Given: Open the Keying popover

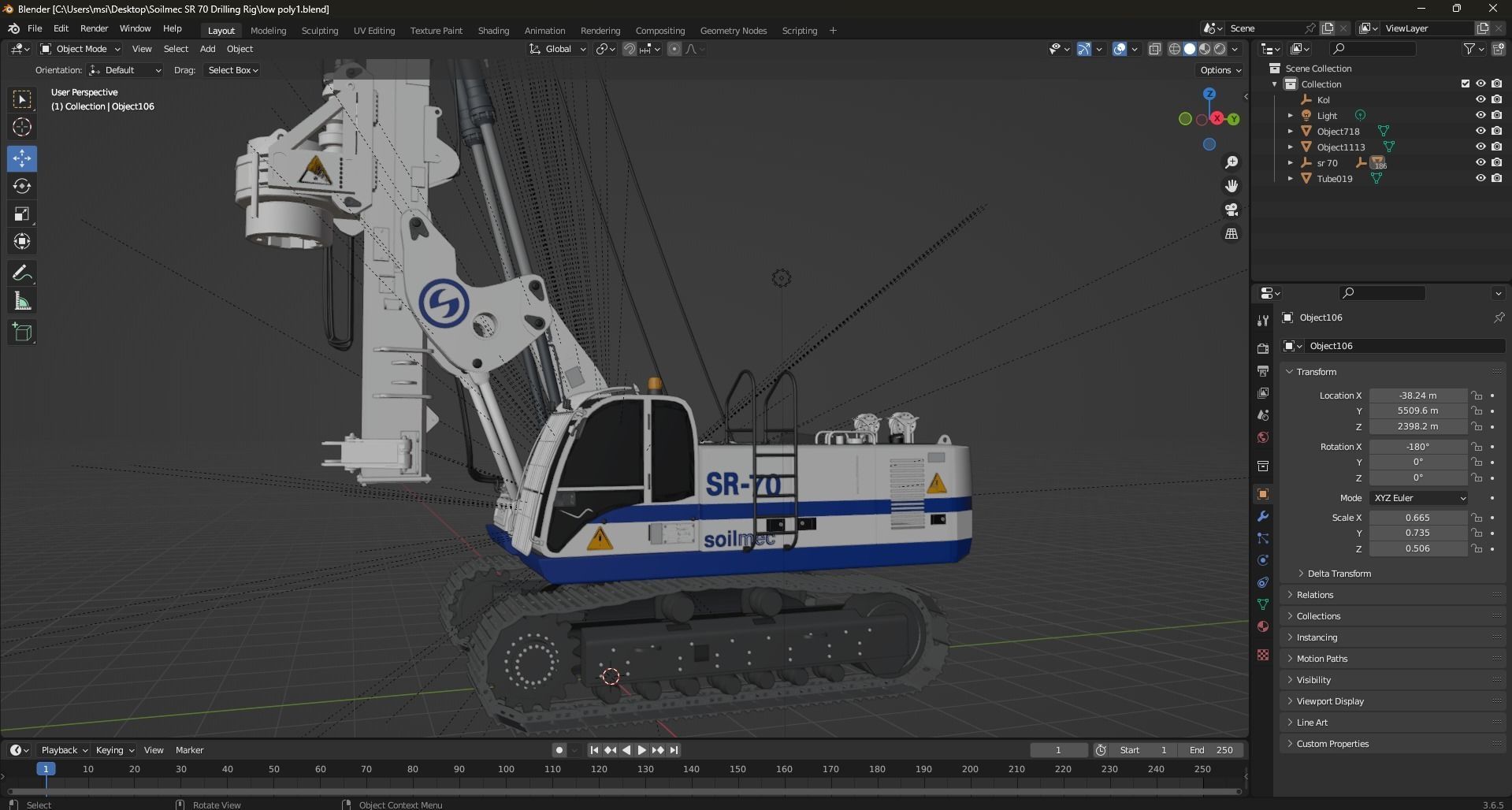Looking at the screenshot, I should [x=114, y=750].
